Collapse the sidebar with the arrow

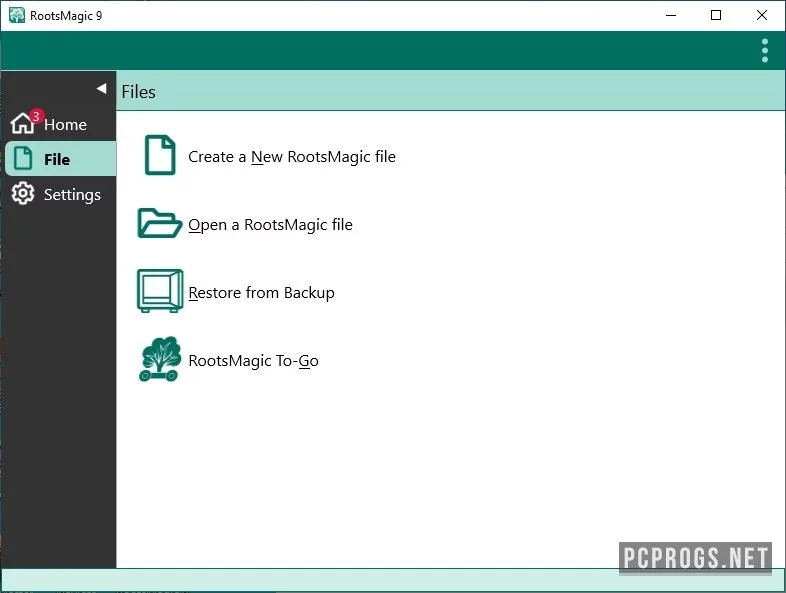[102, 89]
